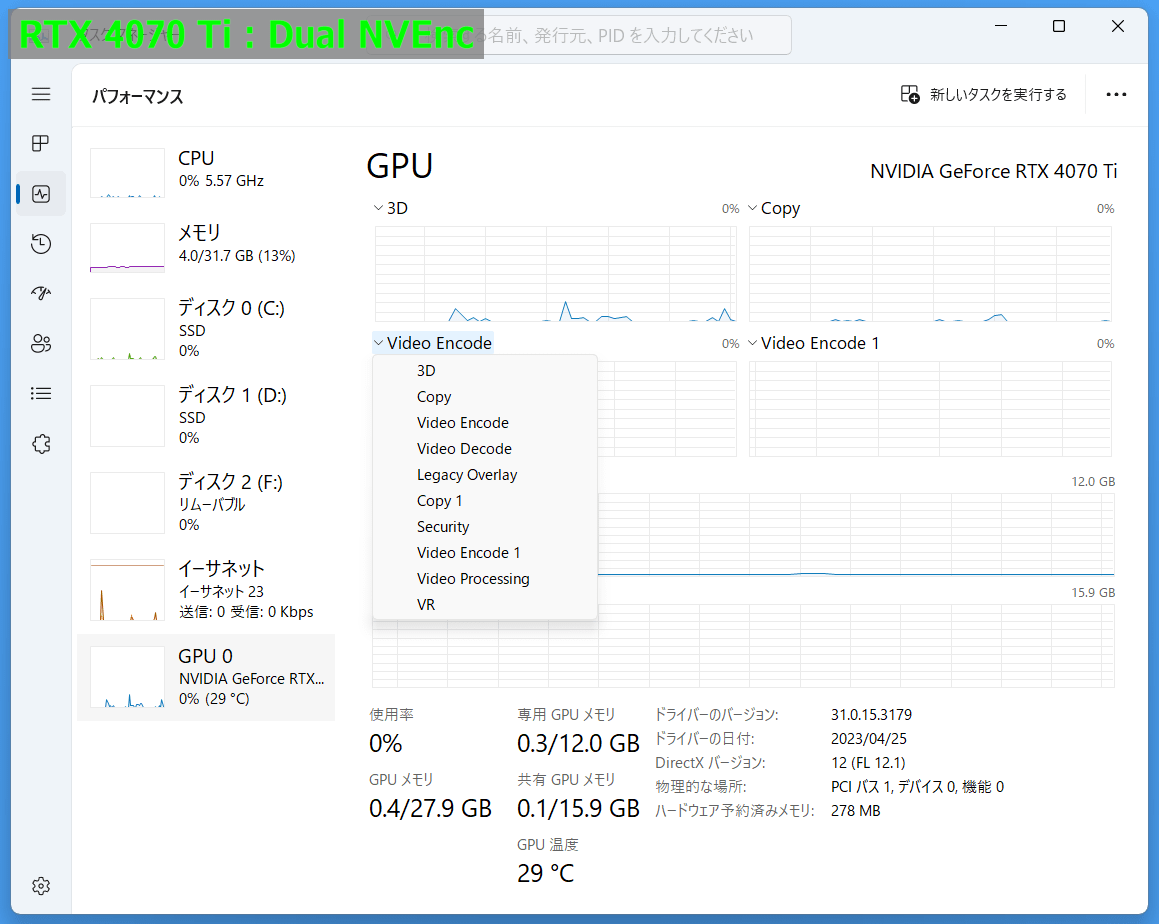Image resolution: width=1159 pixels, height=924 pixels.
Task: Select the CPU performance item
Action: (x=206, y=173)
